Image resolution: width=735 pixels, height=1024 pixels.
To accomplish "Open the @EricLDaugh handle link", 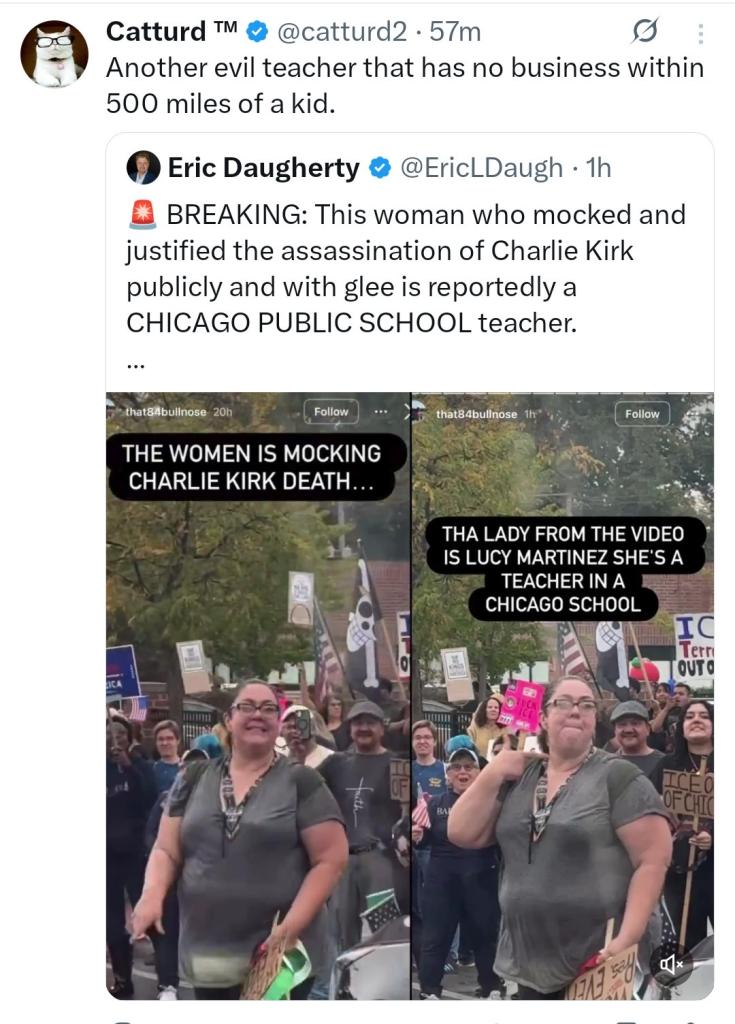I will click(481, 168).
